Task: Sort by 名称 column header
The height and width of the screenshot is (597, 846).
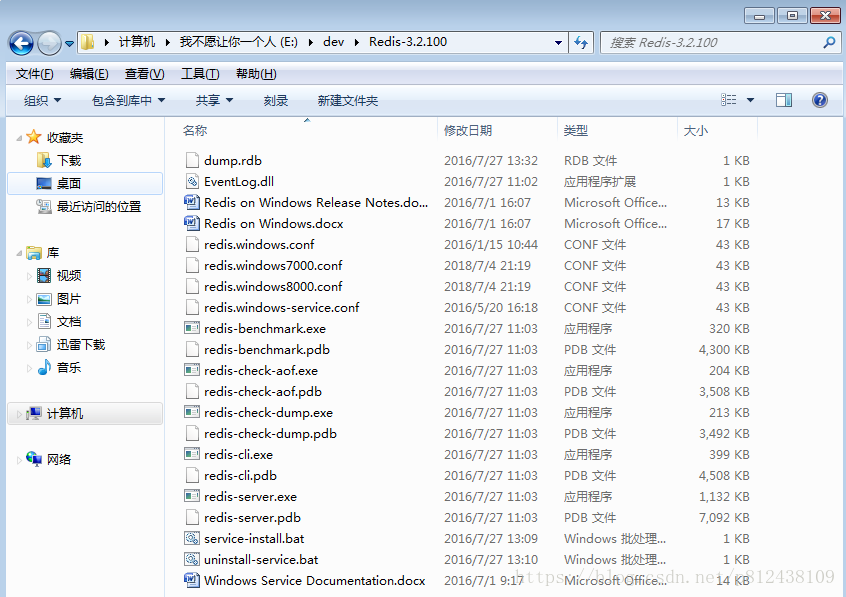Action: [x=195, y=131]
